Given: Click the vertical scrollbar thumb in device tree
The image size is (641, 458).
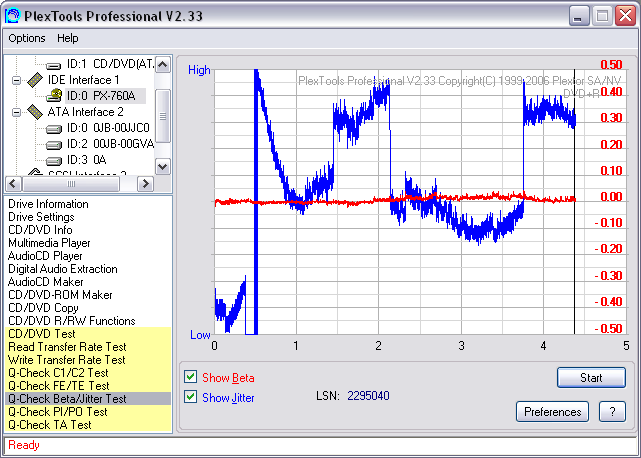Looking at the screenshot, I should (x=163, y=116).
